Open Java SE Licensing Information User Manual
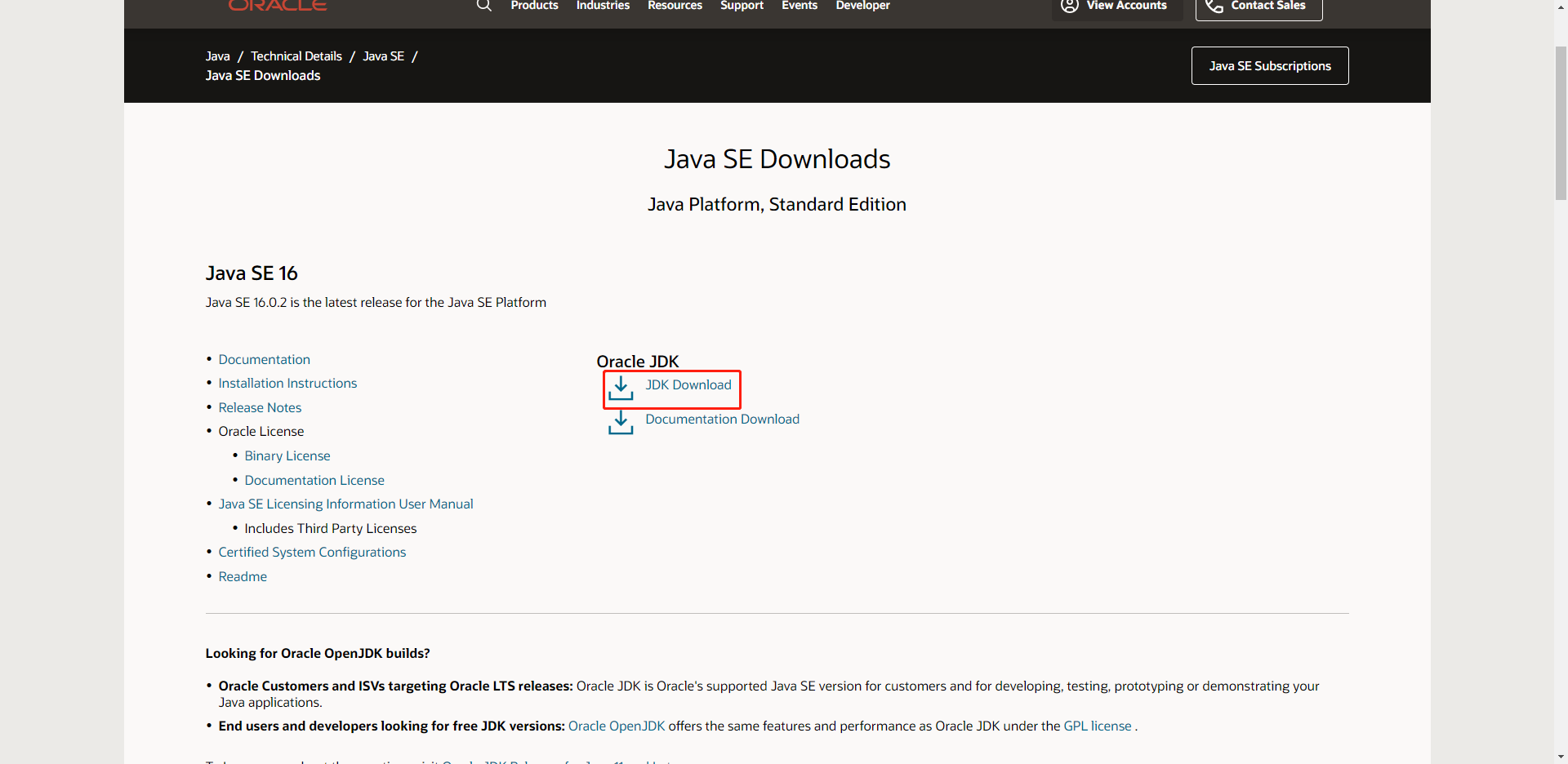Image resolution: width=1568 pixels, height=764 pixels. click(x=345, y=504)
